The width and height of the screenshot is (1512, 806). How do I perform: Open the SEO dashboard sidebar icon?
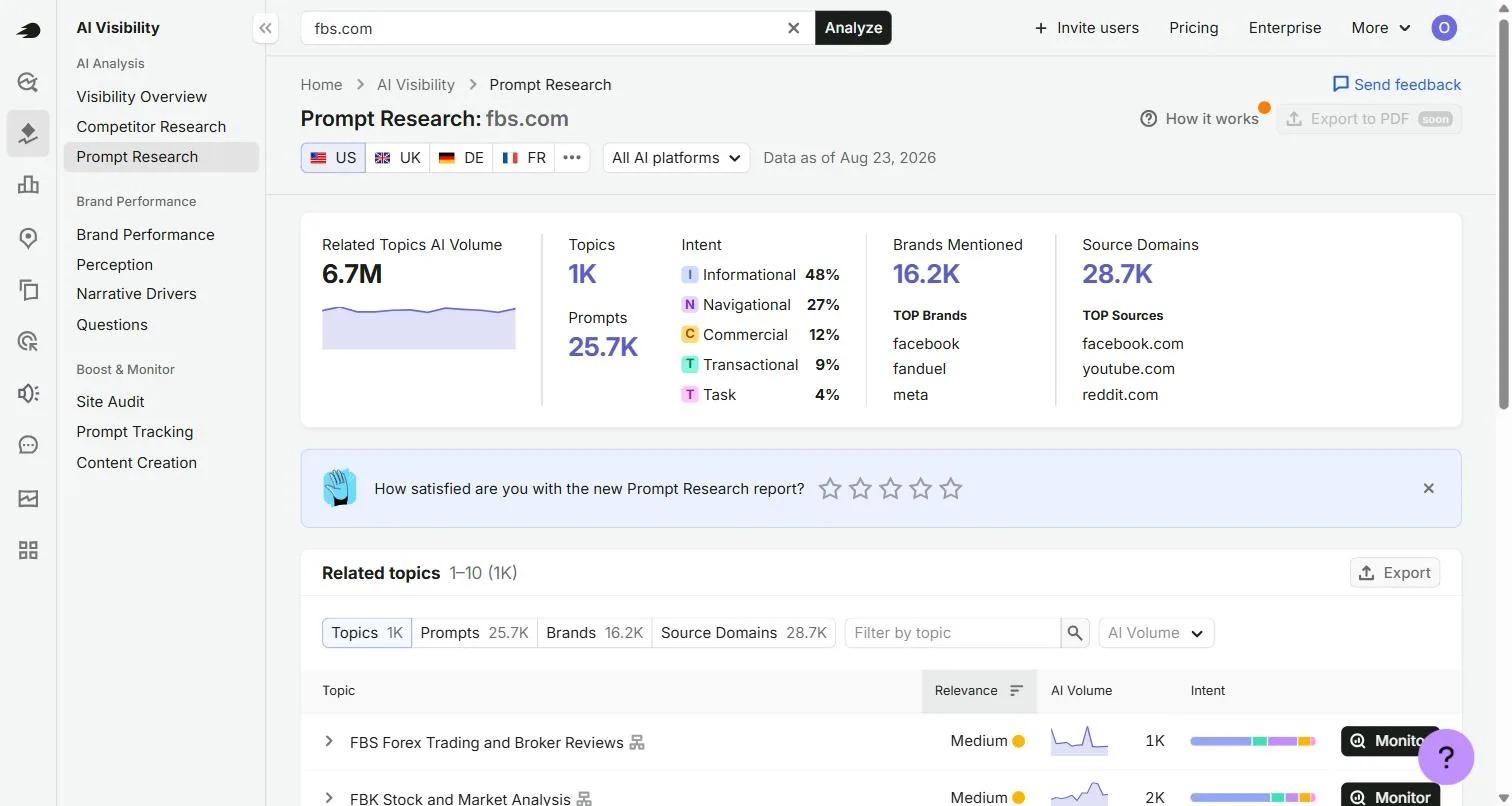point(28,82)
